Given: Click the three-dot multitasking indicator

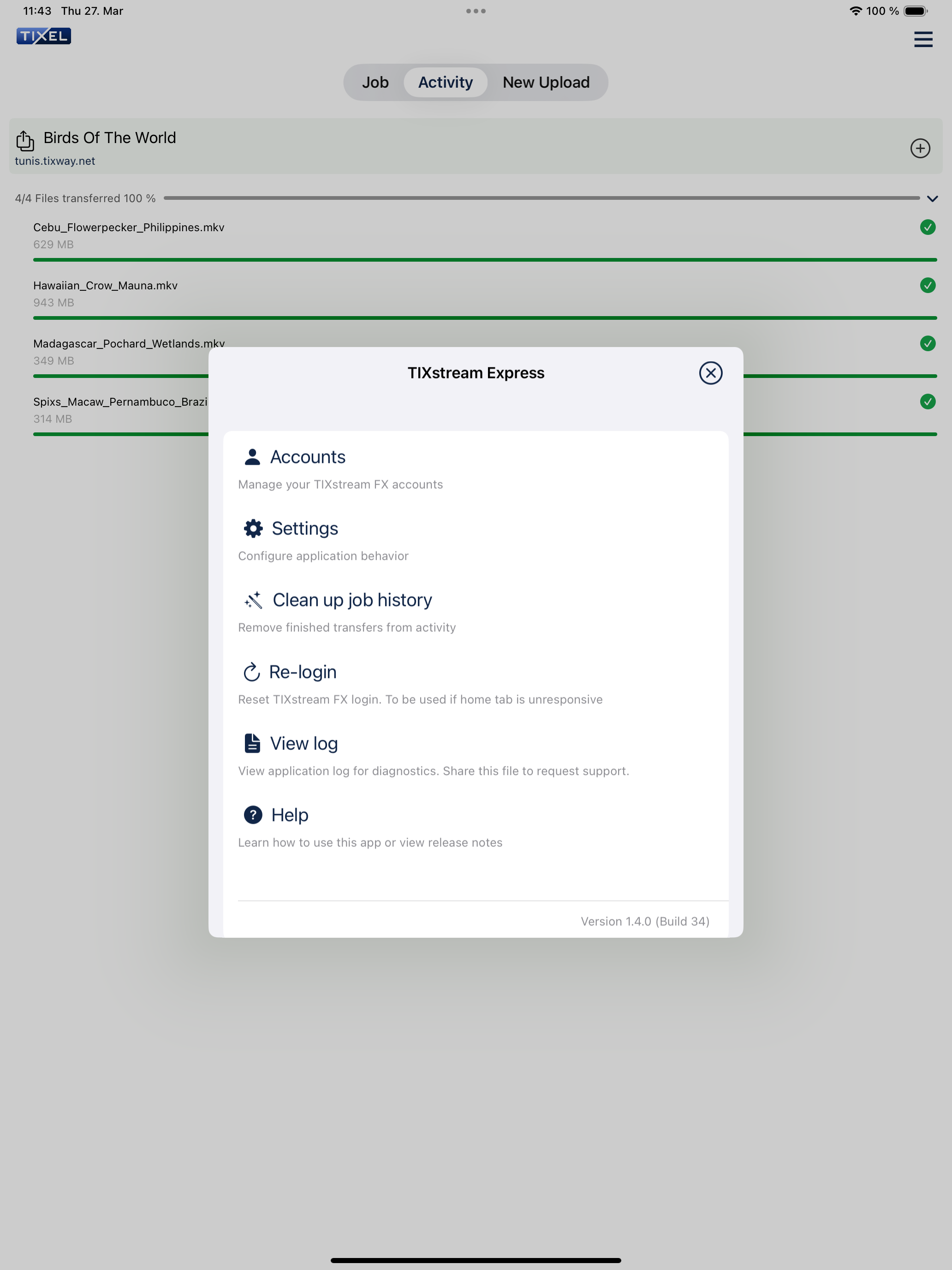Looking at the screenshot, I should pyautogui.click(x=476, y=11).
